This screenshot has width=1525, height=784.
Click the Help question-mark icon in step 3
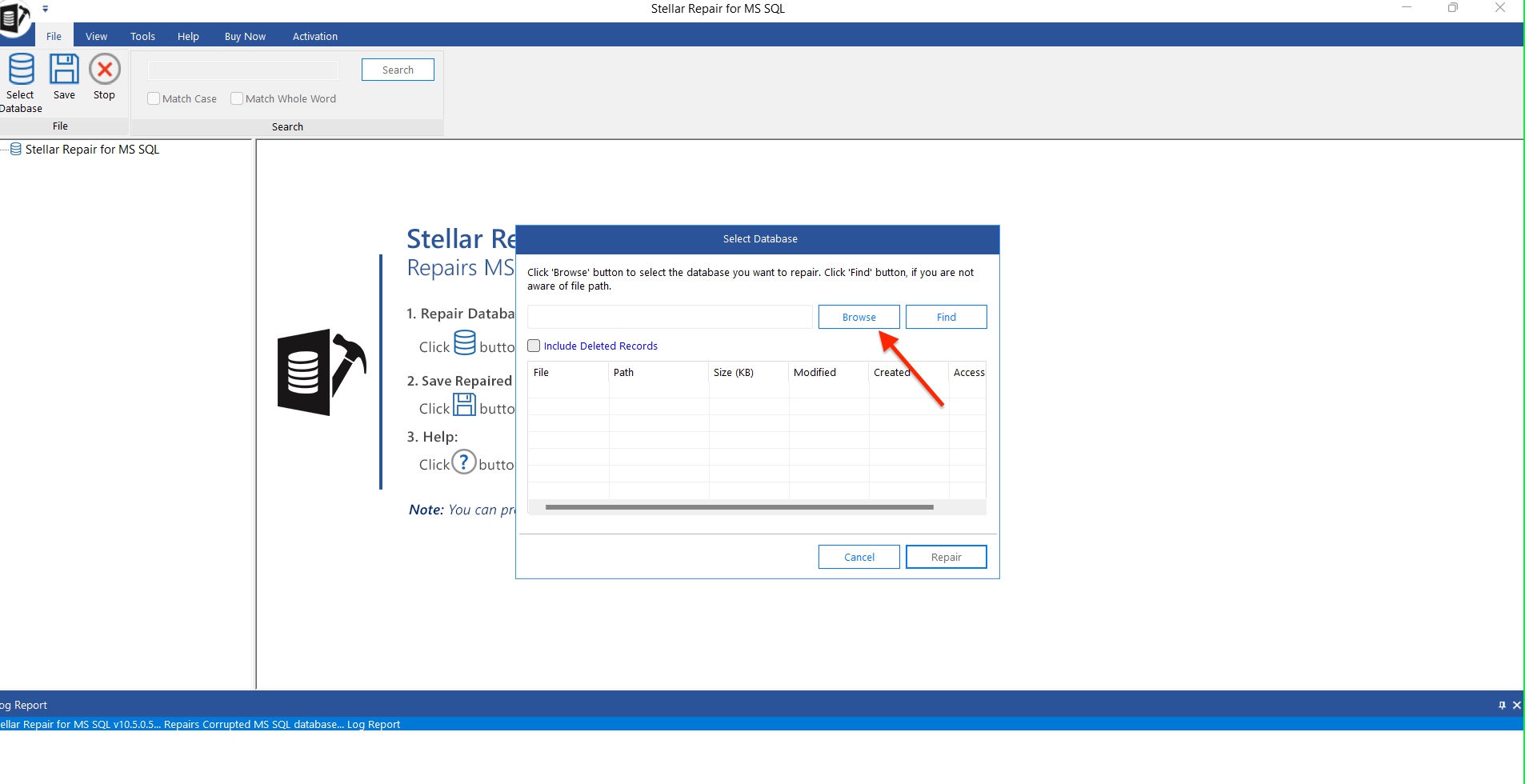point(464,462)
